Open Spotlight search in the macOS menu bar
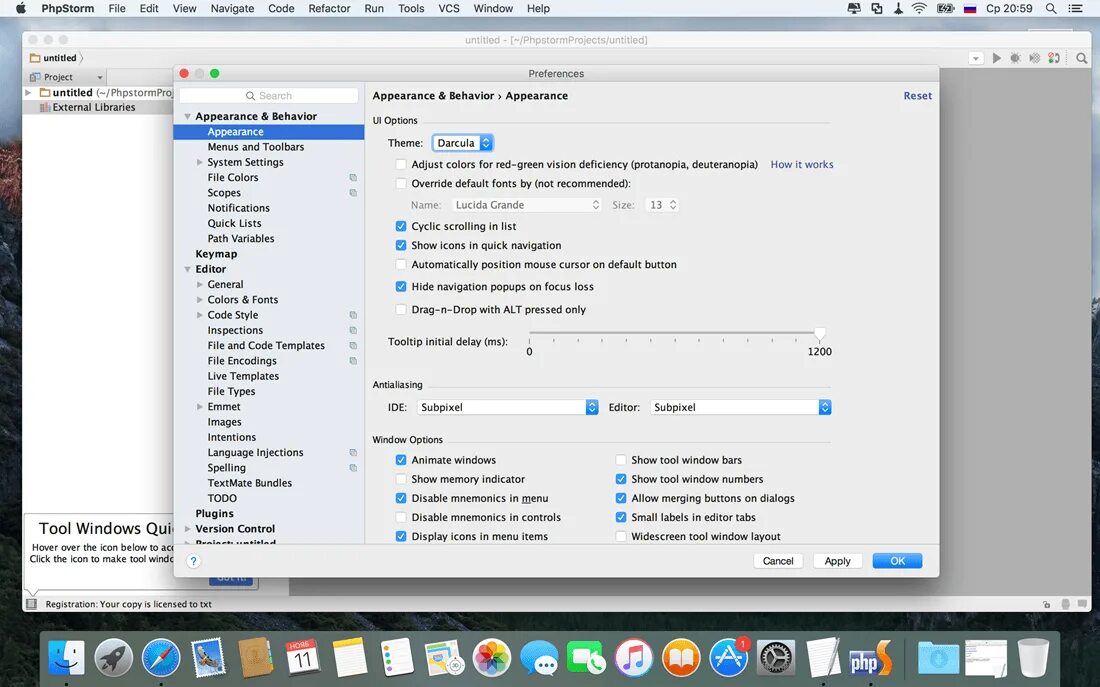Viewport: 1100px width, 687px height. pos(1051,8)
